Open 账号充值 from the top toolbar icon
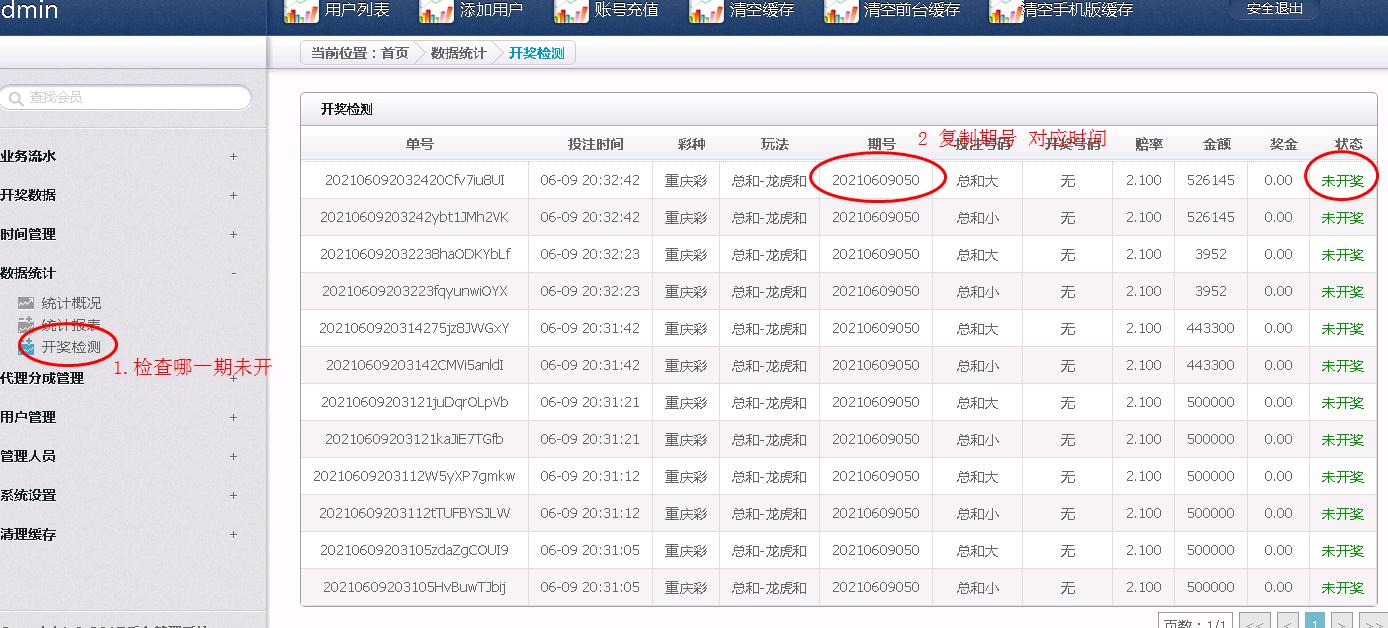The width and height of the screenshot is (1388, 628). [x=570, y=11]
